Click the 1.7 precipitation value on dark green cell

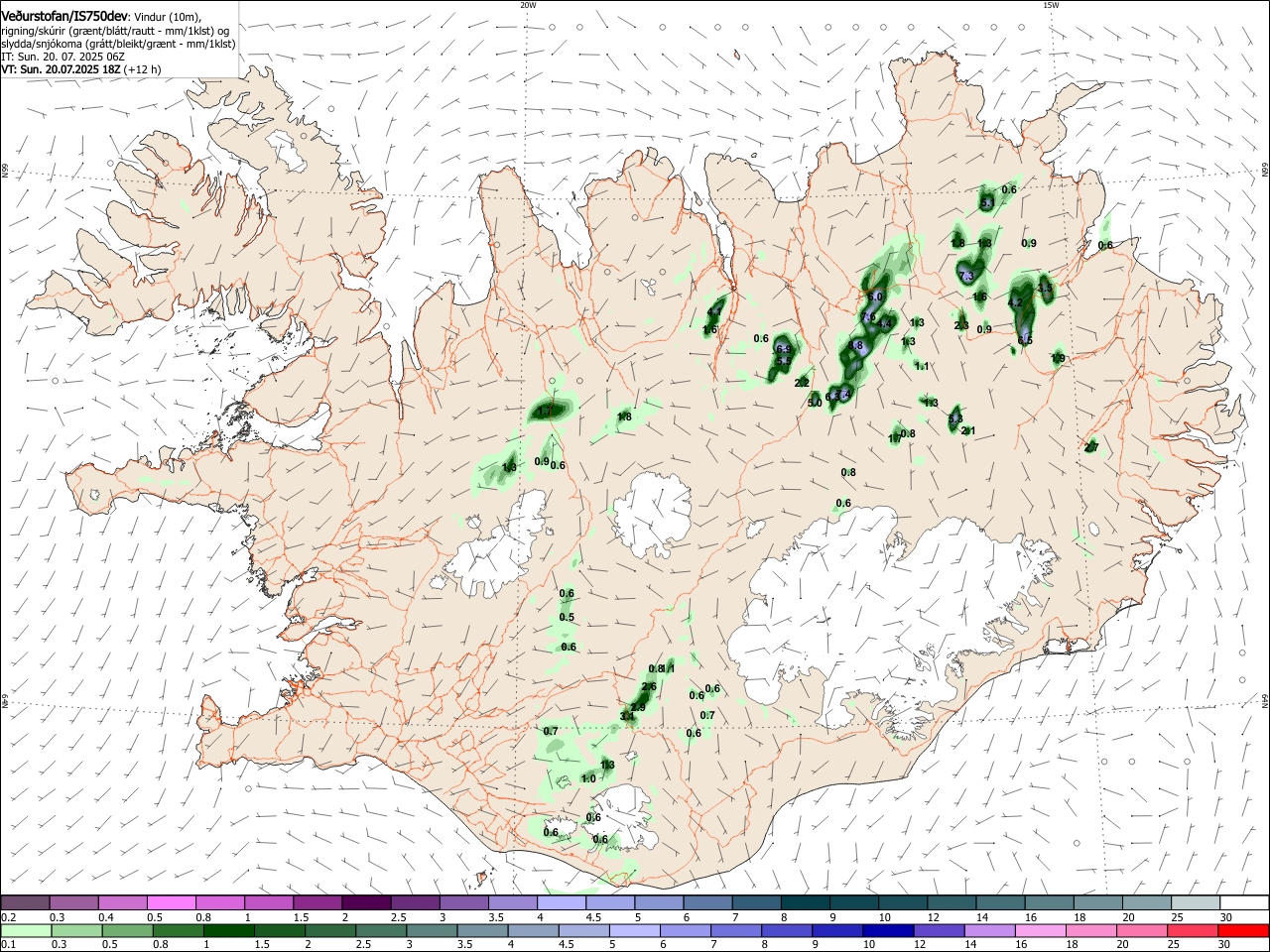(x=544, y=410)
